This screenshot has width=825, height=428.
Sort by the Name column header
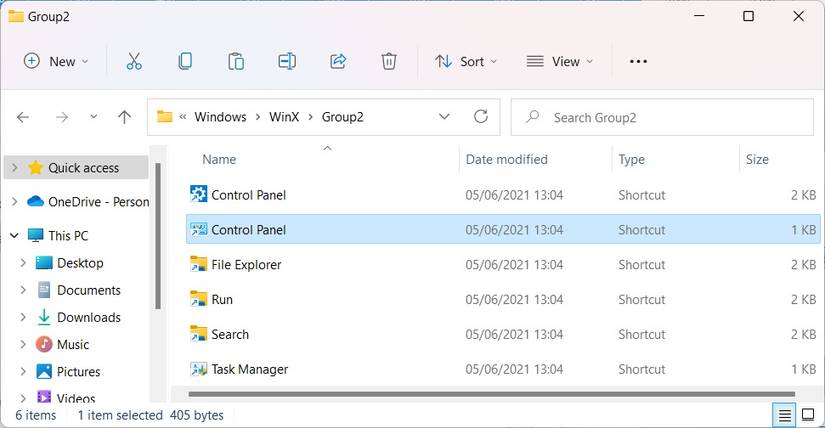click(219, 160)
